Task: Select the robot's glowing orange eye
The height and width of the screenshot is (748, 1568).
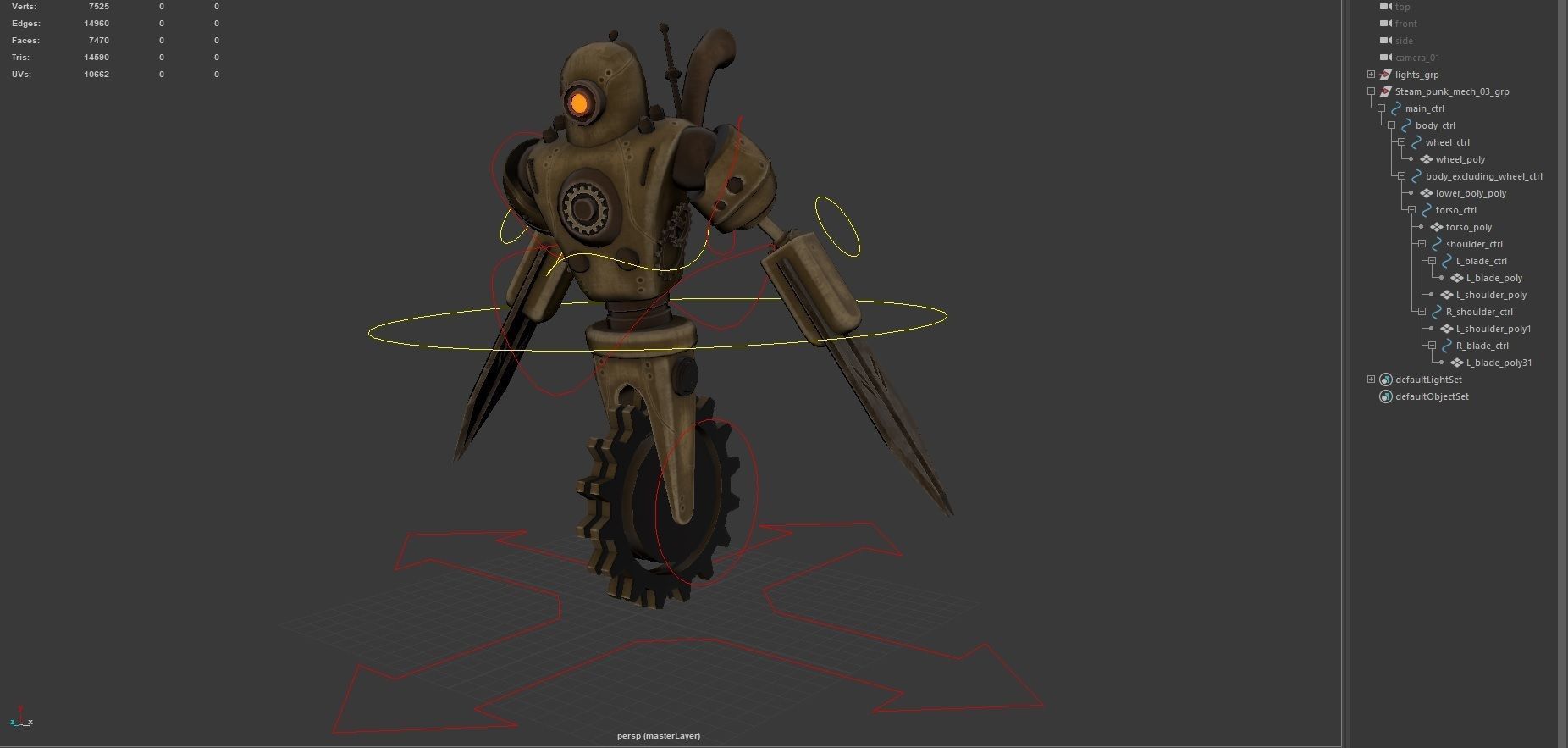Action: pos(579,103)
